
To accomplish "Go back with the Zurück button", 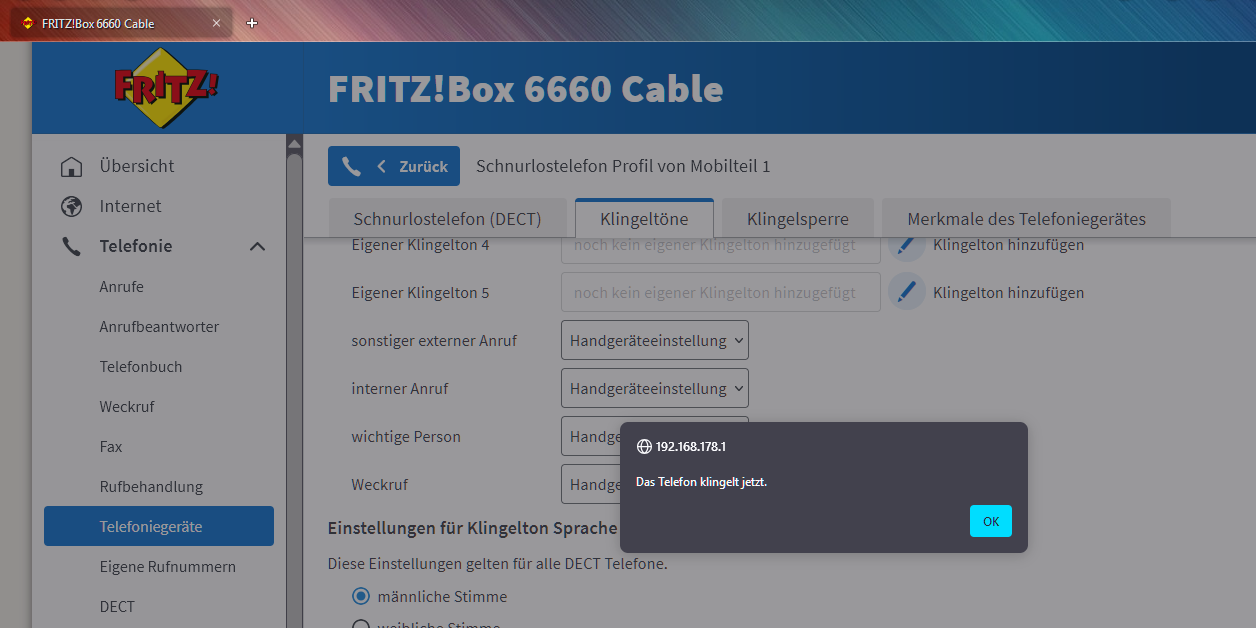I will tap(394, 166).
